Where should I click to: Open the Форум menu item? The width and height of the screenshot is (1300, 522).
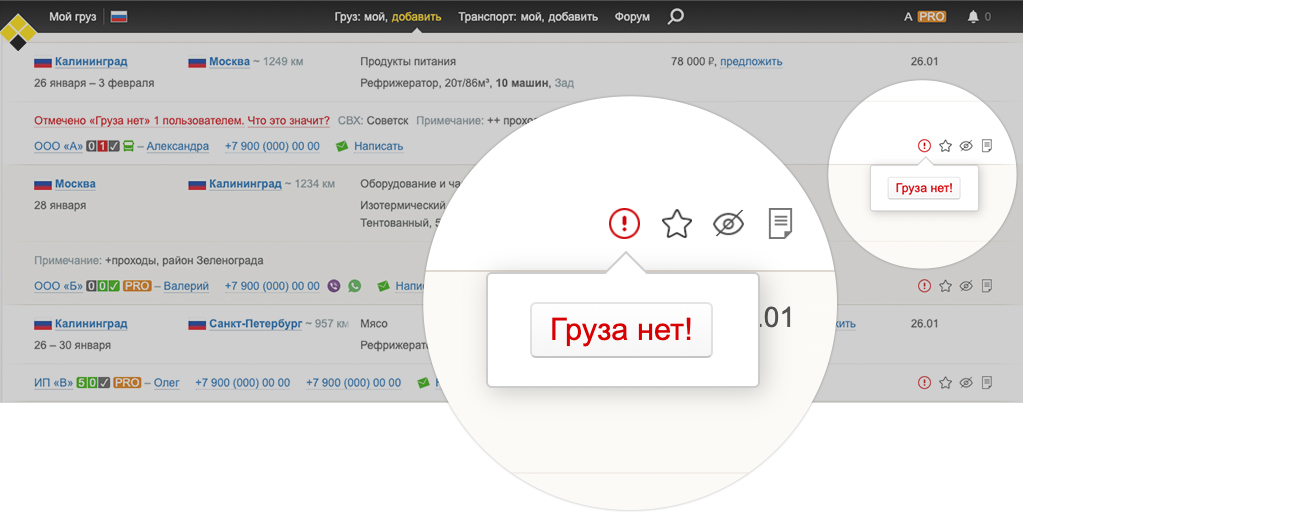click(x=632, y=17)
